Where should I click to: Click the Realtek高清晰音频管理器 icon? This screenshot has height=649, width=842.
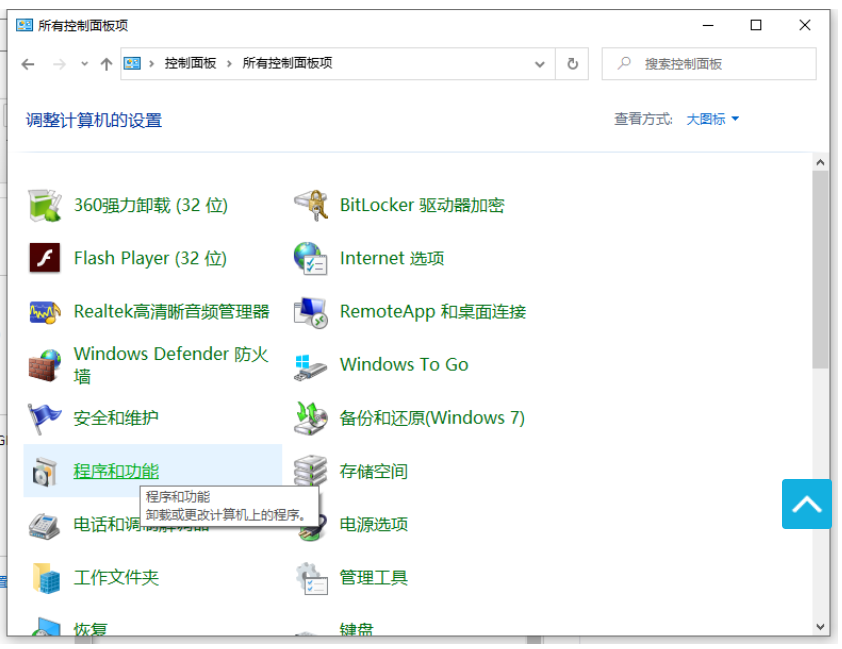[x=45, y=312]
